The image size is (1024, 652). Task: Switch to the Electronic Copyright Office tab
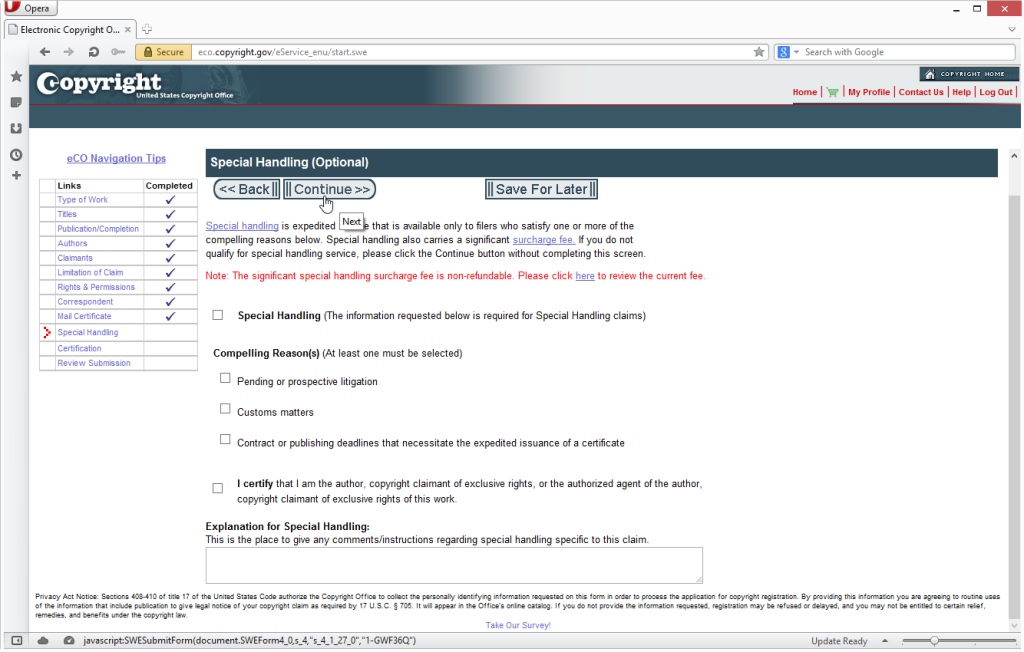69,29
